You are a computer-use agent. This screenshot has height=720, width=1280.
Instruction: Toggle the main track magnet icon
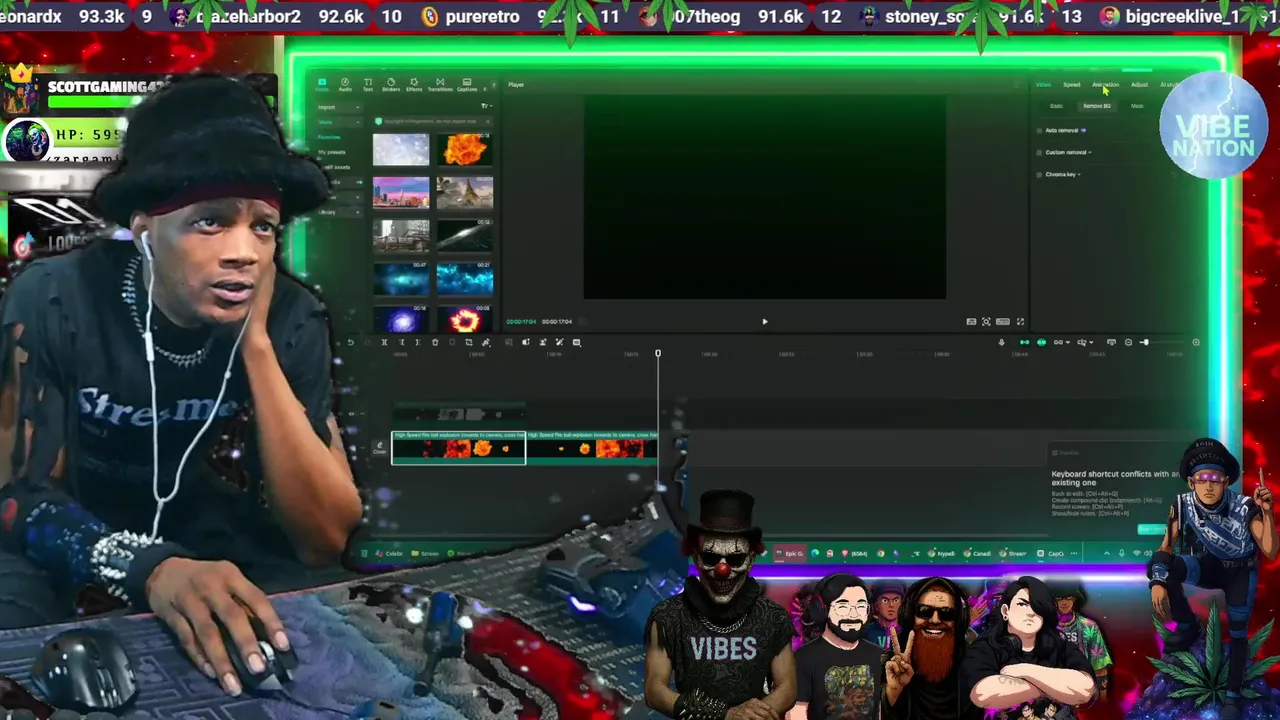[1024, 343]
